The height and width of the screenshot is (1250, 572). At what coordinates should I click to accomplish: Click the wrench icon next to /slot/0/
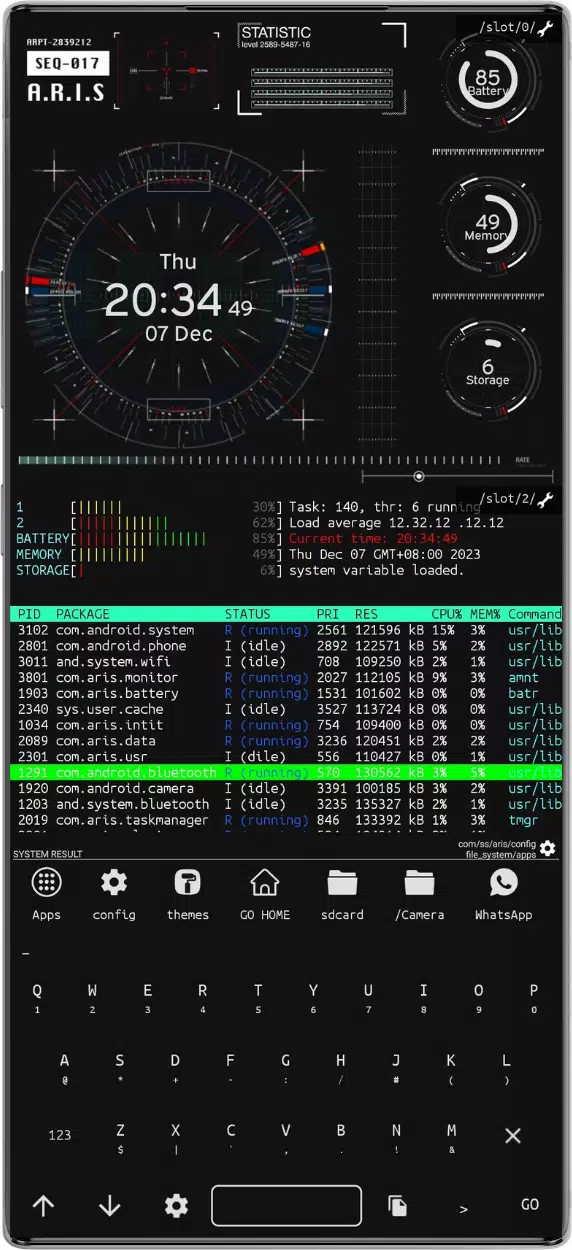[x=546, y=29]
